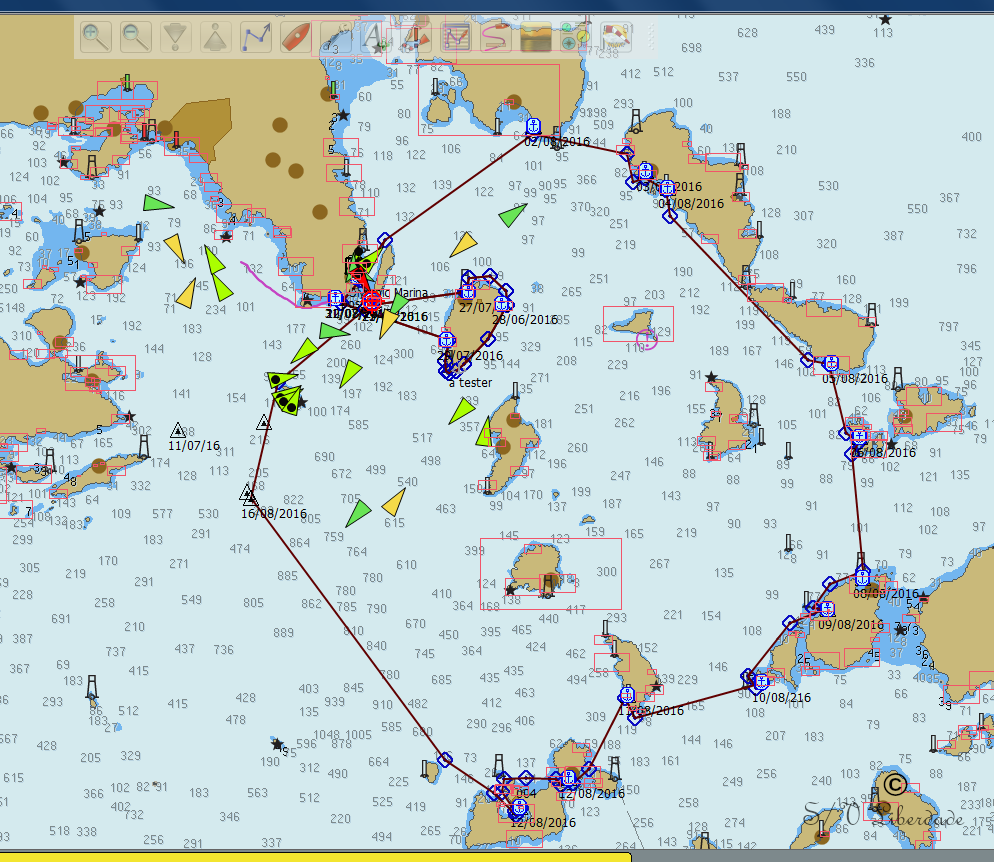Click the track pencil icon in toolbar

tap(496, 38)
